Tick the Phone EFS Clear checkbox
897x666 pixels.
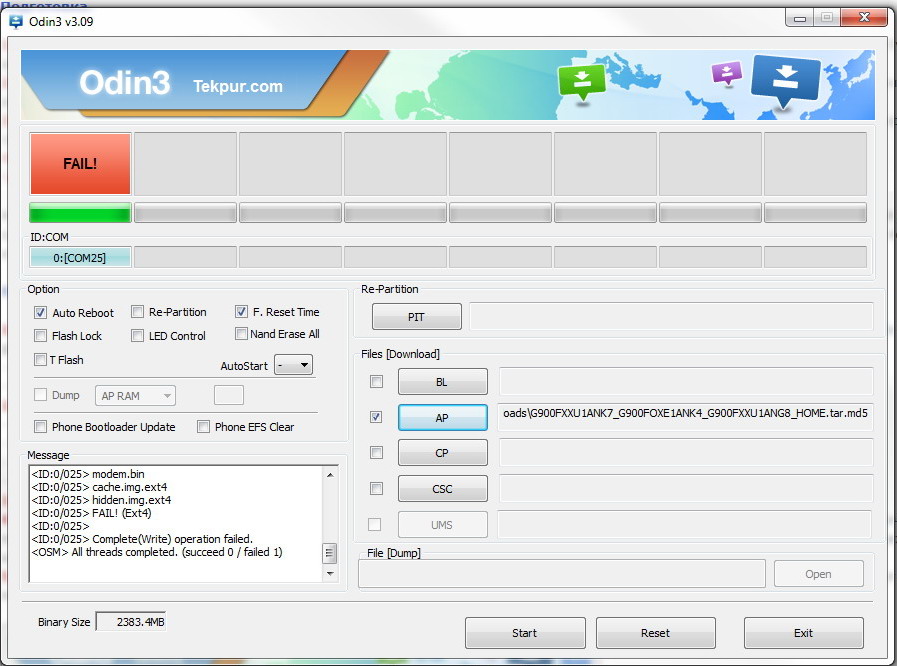pos(204,427)
